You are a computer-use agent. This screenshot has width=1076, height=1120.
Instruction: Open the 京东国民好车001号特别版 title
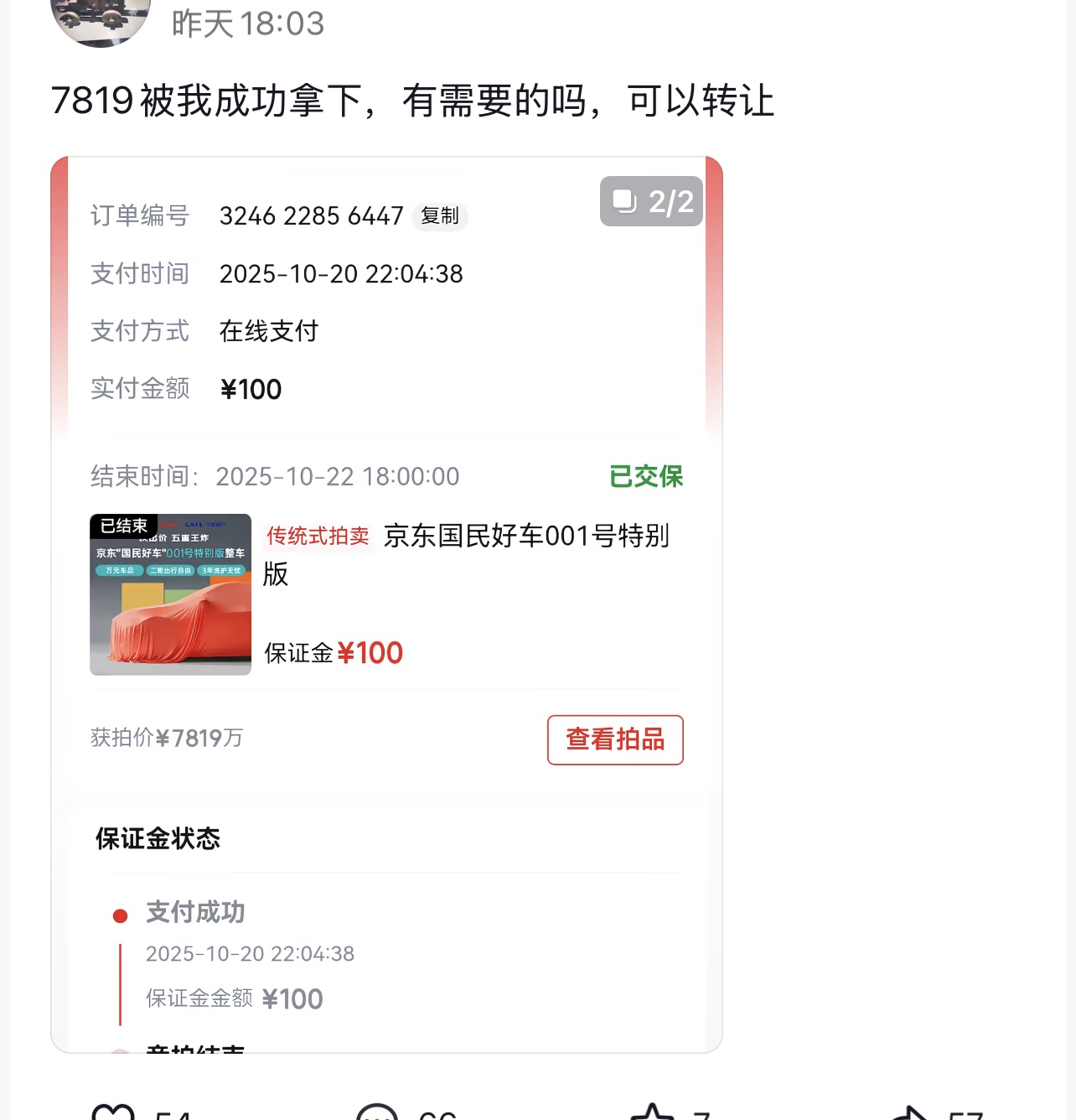(x=466, y=554)
